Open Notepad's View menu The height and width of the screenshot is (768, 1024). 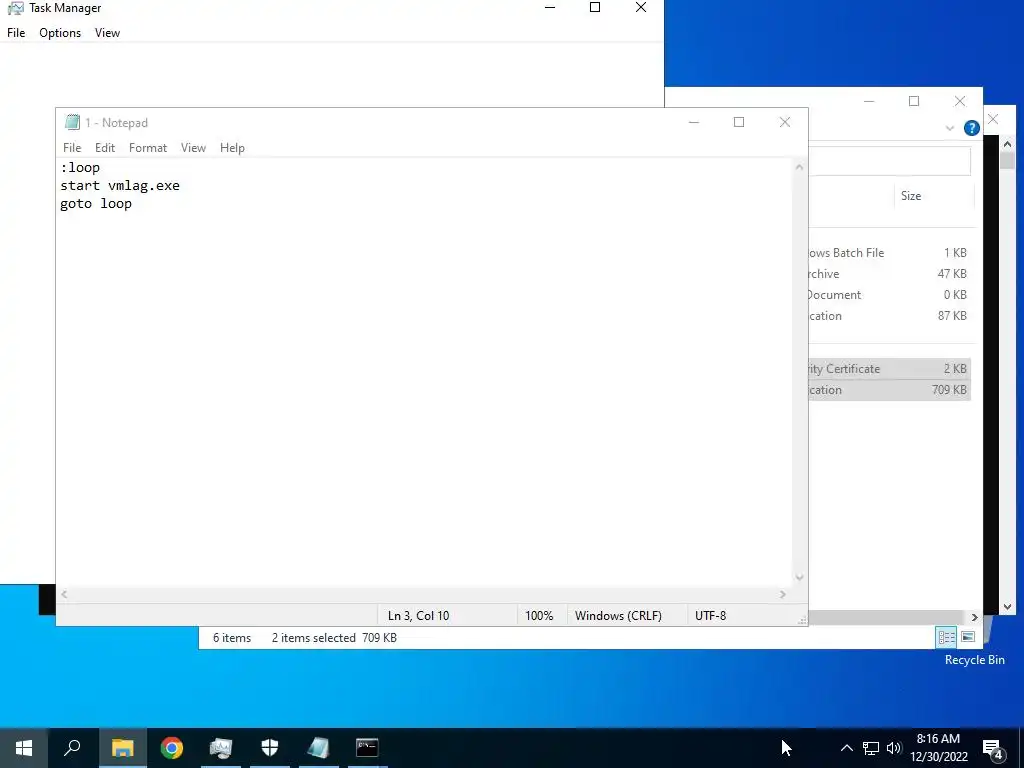[x=193, y=148]
